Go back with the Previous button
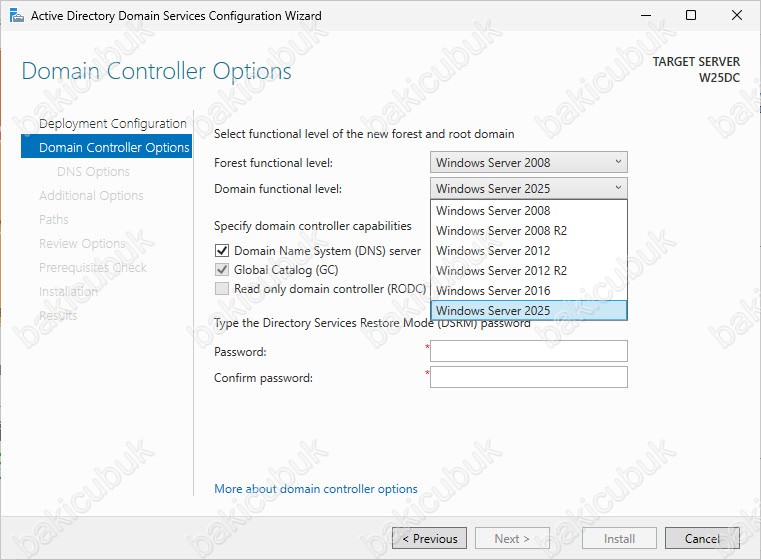This screenshot has width=761, height=560. pos(430,538)
